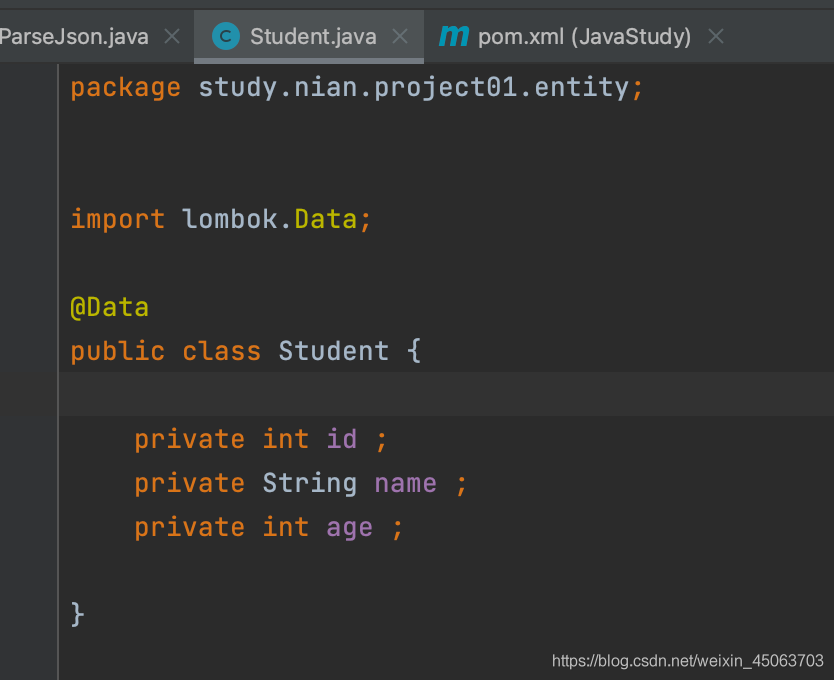Click the name field of type String

(x=405, y=482)
